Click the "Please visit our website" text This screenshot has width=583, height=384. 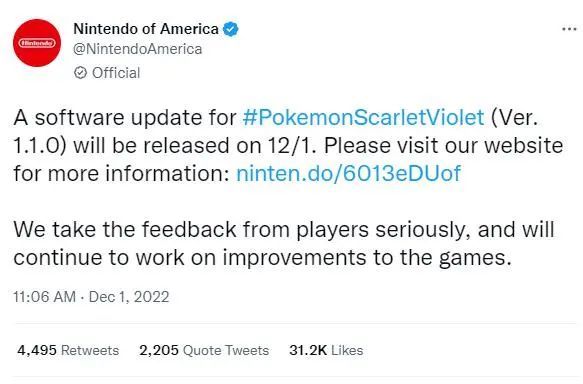tap(444, 145)
